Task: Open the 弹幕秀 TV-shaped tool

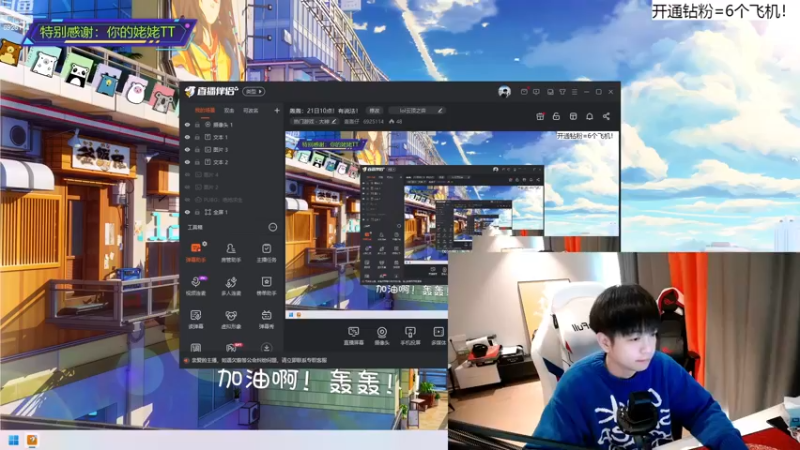Action: tap(266, 319)
